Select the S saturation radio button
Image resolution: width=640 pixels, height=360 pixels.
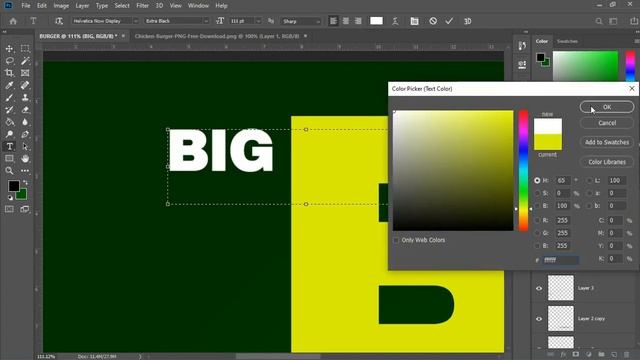(x=537, y=193)
